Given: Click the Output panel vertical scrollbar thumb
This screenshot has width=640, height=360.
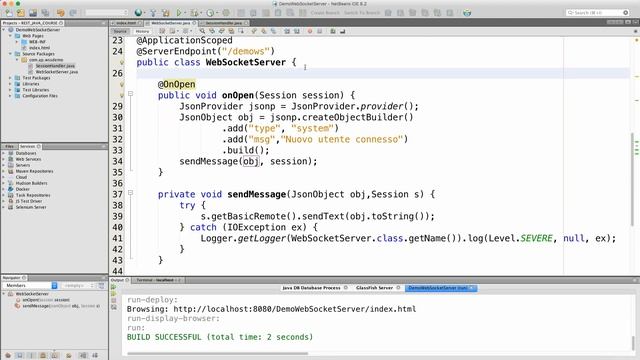Looking at the screenshot, I should coord(633,343).
